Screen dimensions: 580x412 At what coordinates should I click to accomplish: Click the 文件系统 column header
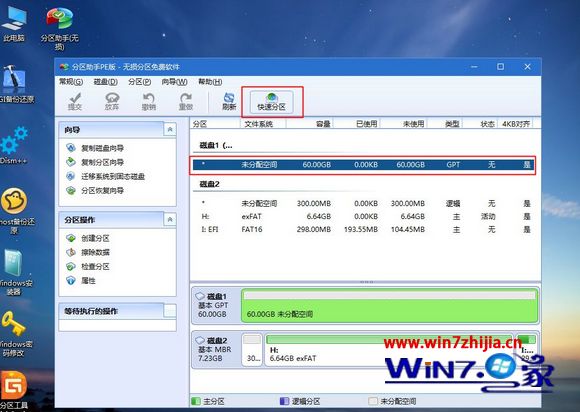[263, 124]
